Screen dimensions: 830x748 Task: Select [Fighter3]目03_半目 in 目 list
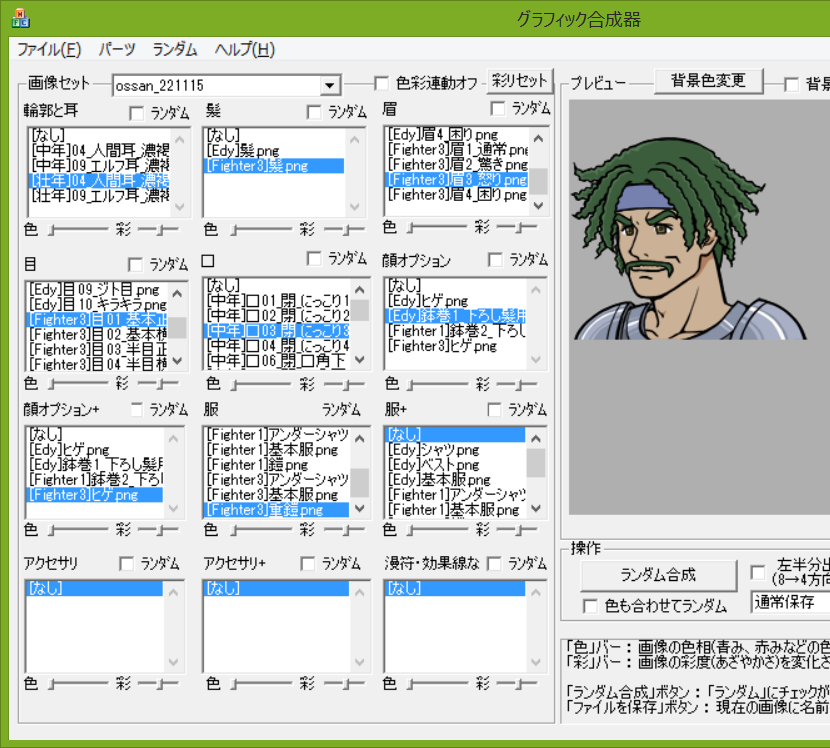click(97, 350)
